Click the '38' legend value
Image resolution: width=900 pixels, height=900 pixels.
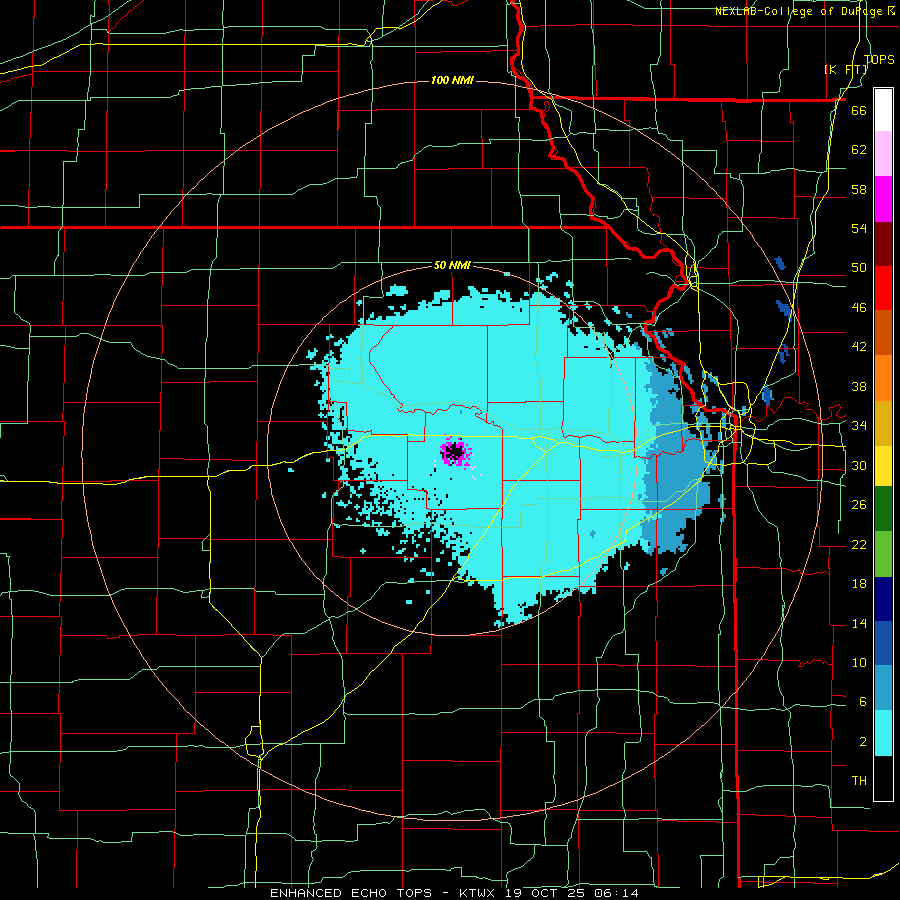coord(859,386)
